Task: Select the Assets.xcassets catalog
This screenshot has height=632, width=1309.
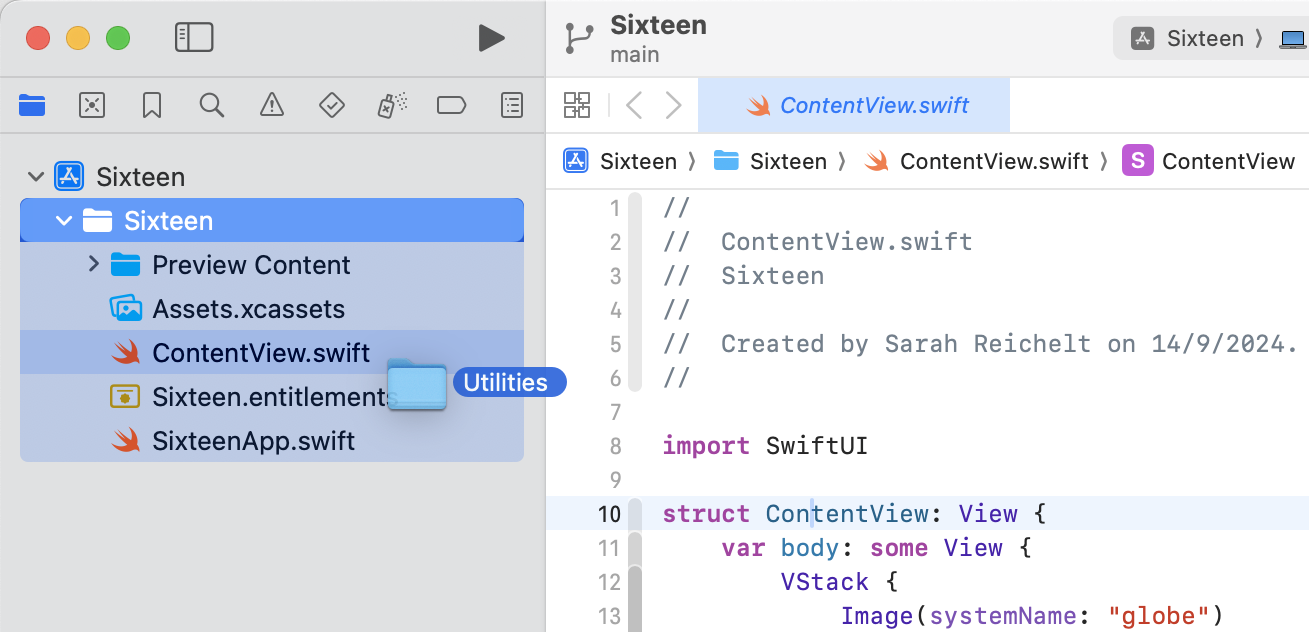Action: [x=247, y=308]
